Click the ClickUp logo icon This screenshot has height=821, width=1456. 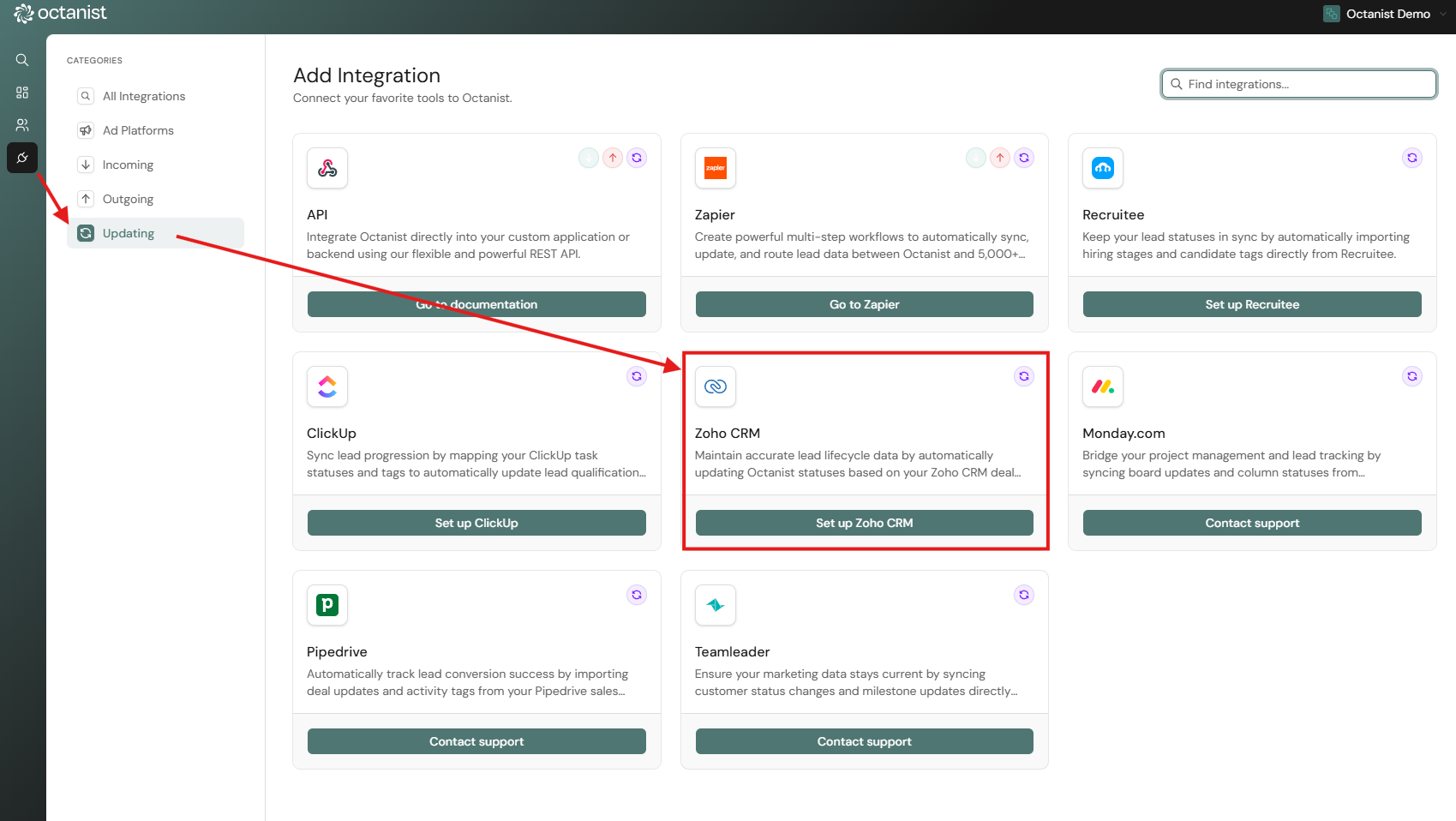pyautogui.click(x=327, y=387)
